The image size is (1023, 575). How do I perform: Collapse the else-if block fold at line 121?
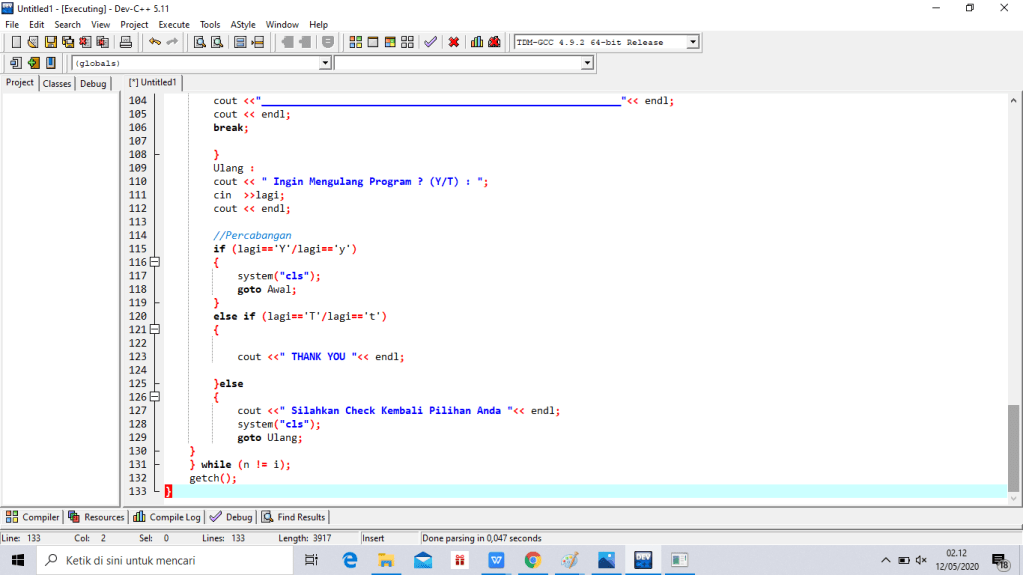pos(155,329)
